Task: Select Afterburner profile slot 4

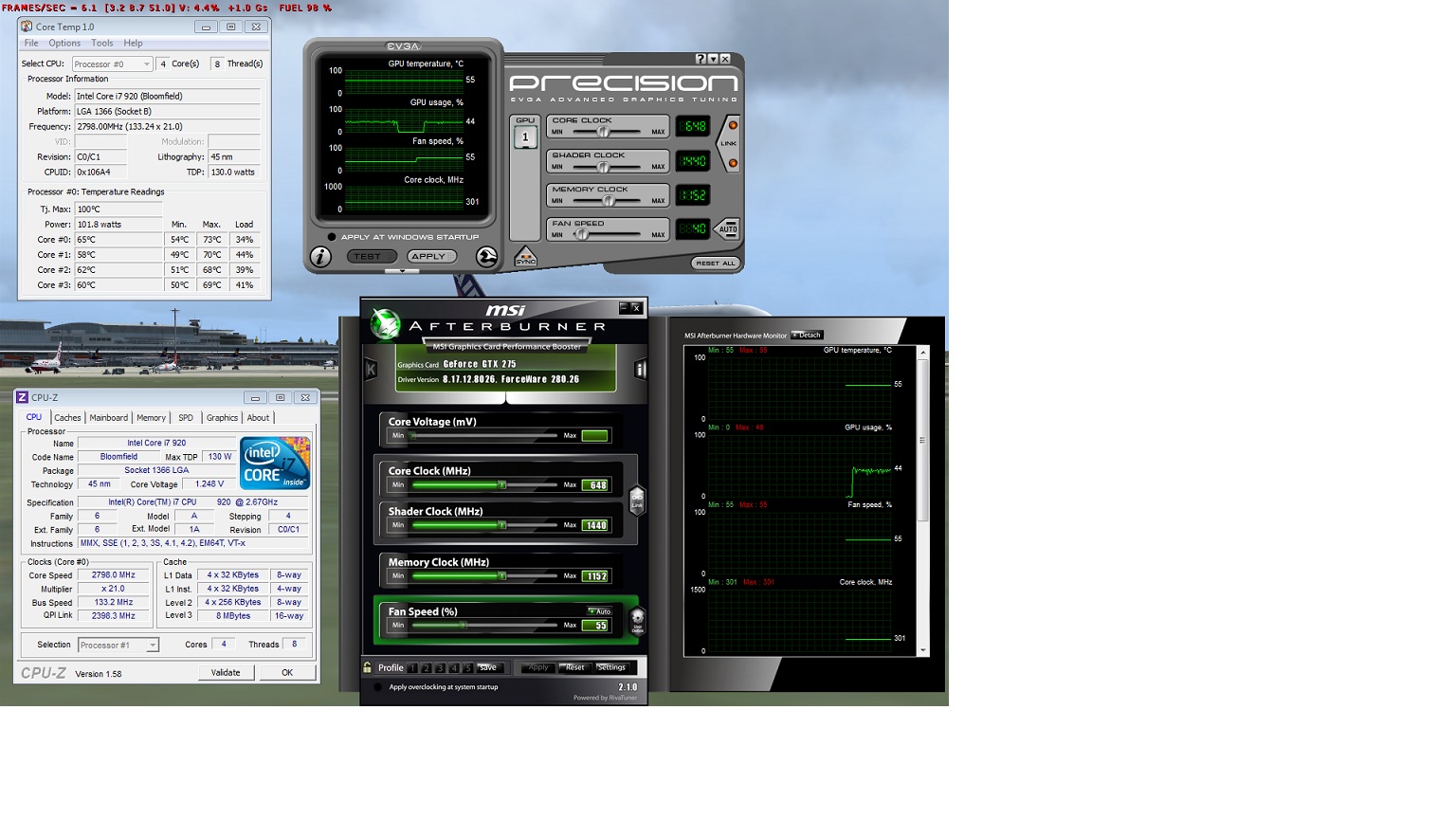Action: (454, 668)
